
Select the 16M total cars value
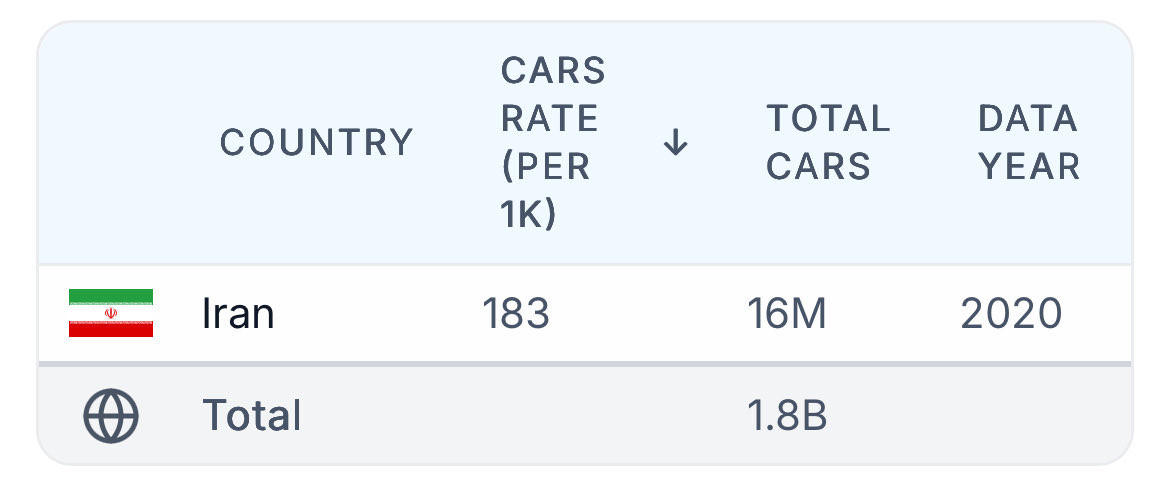(x=786, y=313)
